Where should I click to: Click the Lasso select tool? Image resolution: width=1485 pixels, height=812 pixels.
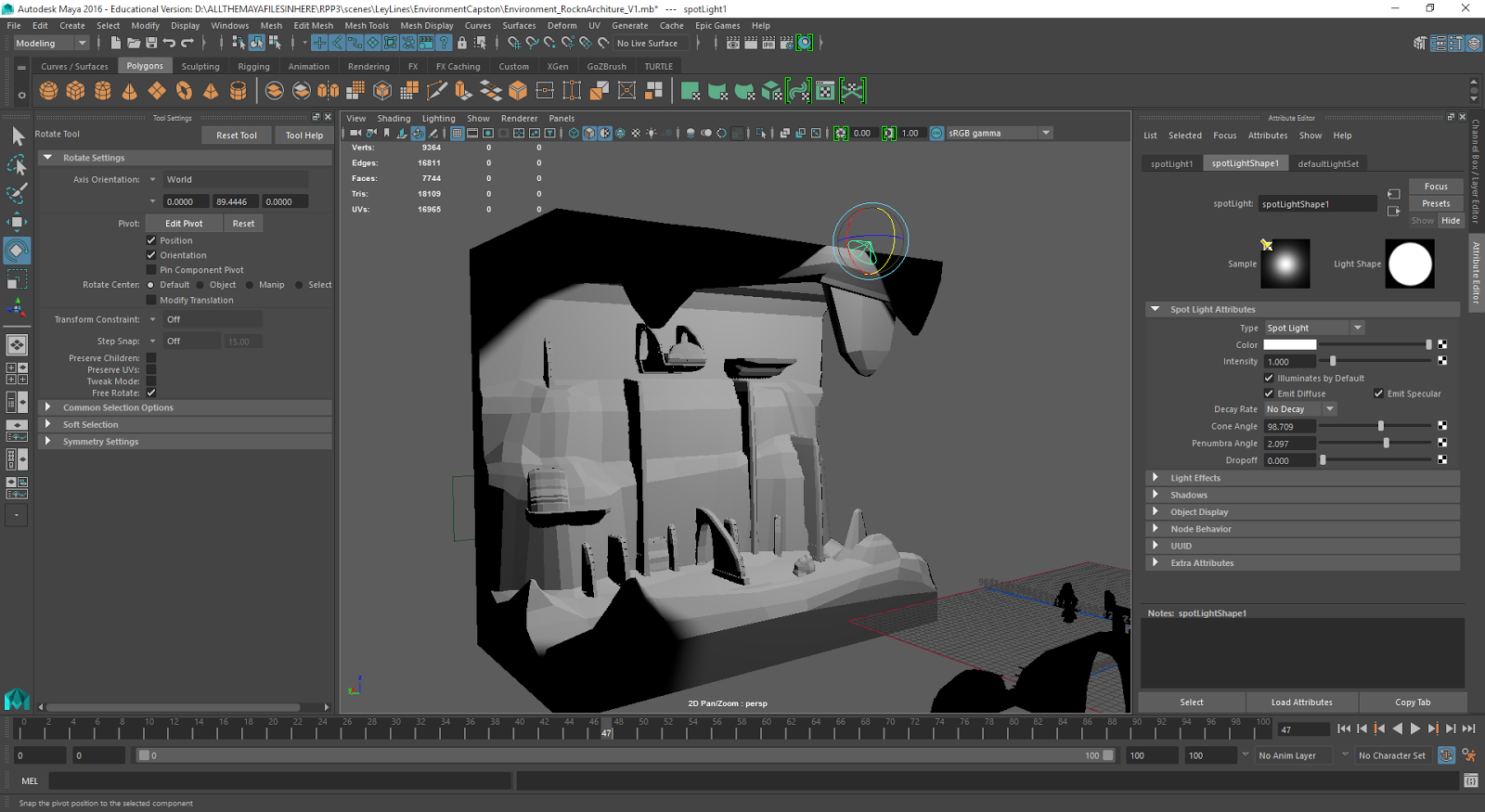(17, 165)
